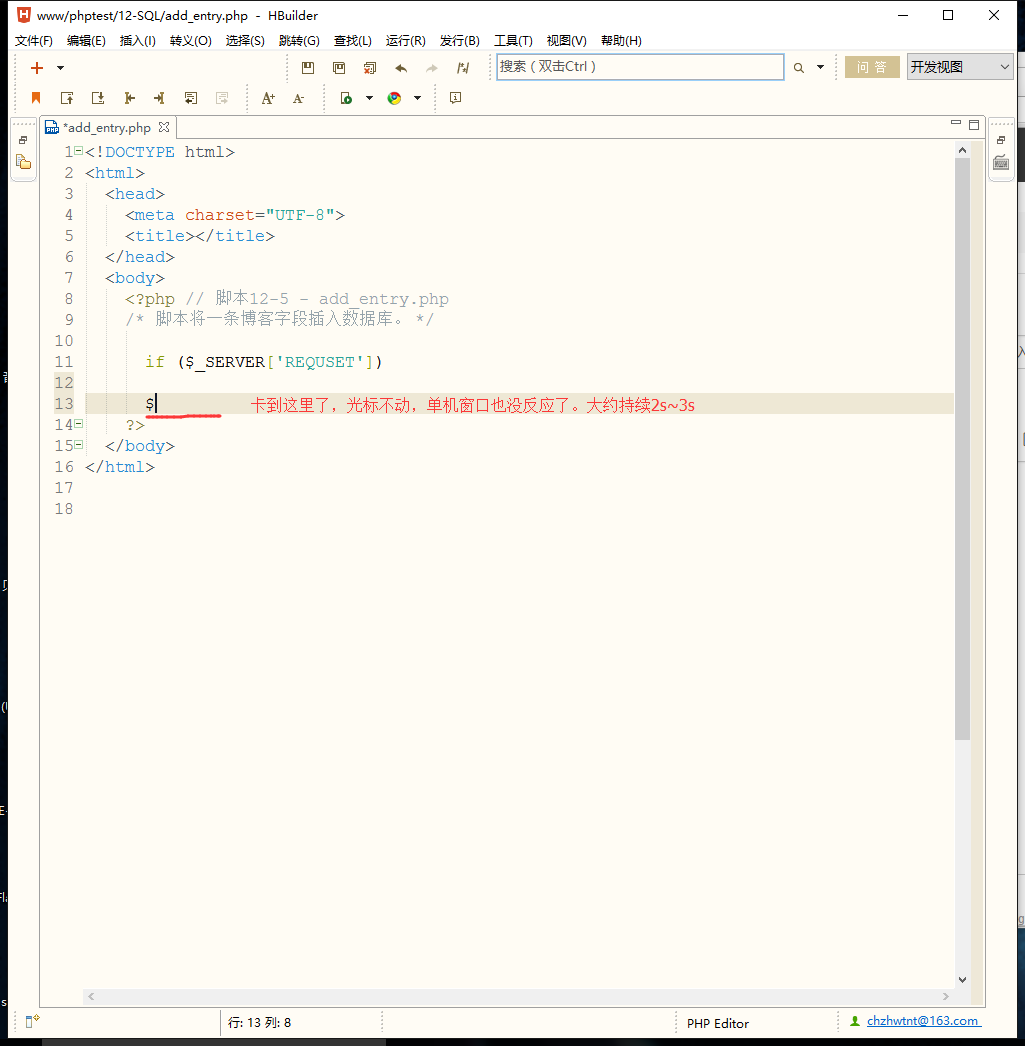Open the 文件(F) menu
Screen dimensions: 1025x1046
click(34, 41)
